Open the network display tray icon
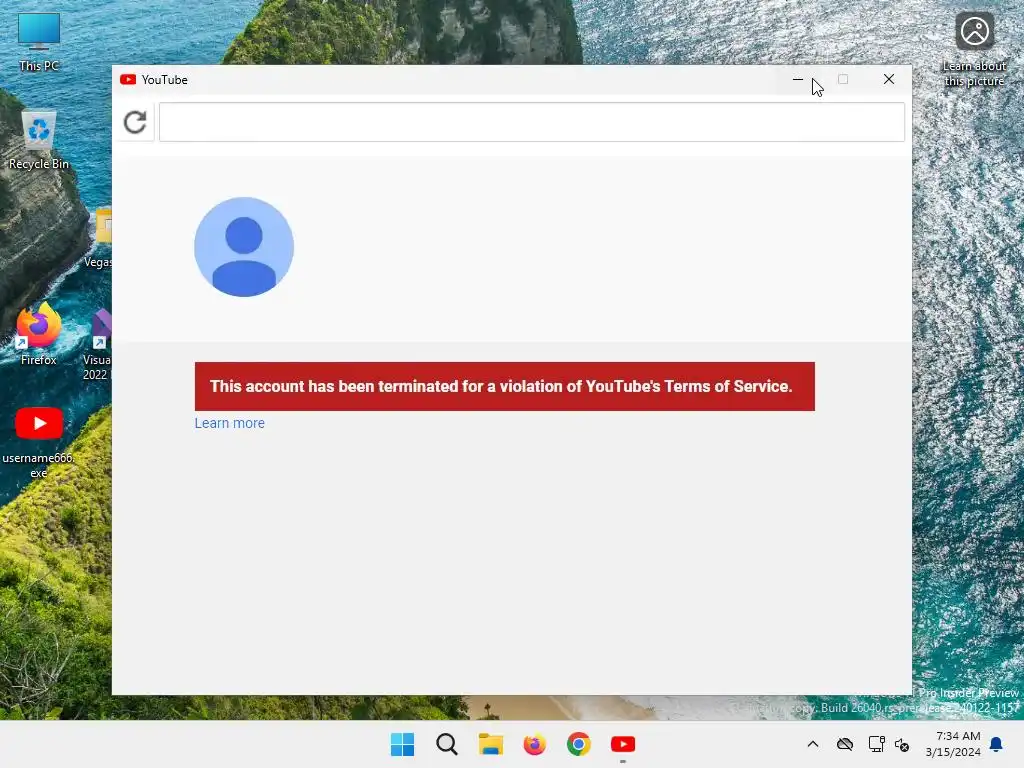 click(876, 744)
